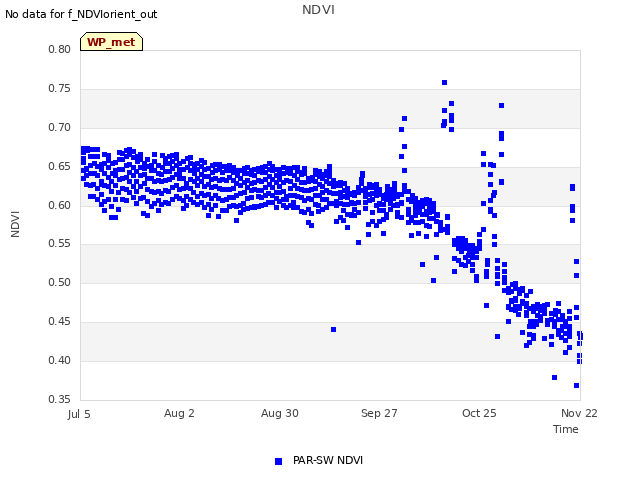Click the Jul 5 x-axis label

pyautogui.click(x=79, y=414)
